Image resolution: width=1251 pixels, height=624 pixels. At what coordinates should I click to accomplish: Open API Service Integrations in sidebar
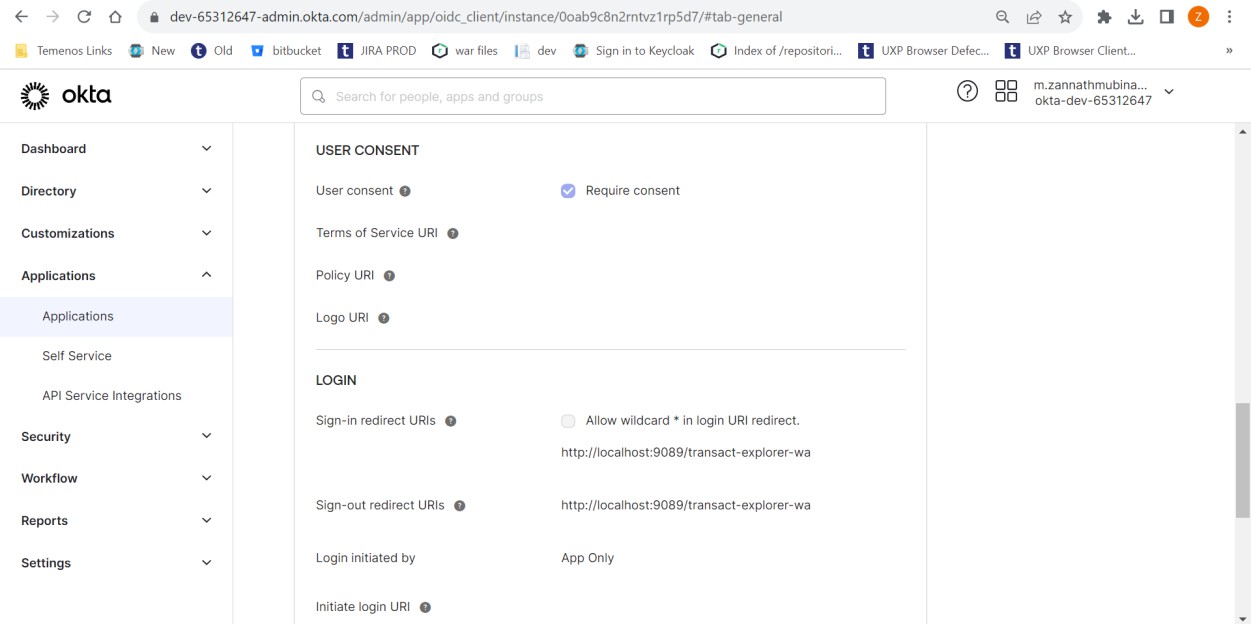click(112, 396)
